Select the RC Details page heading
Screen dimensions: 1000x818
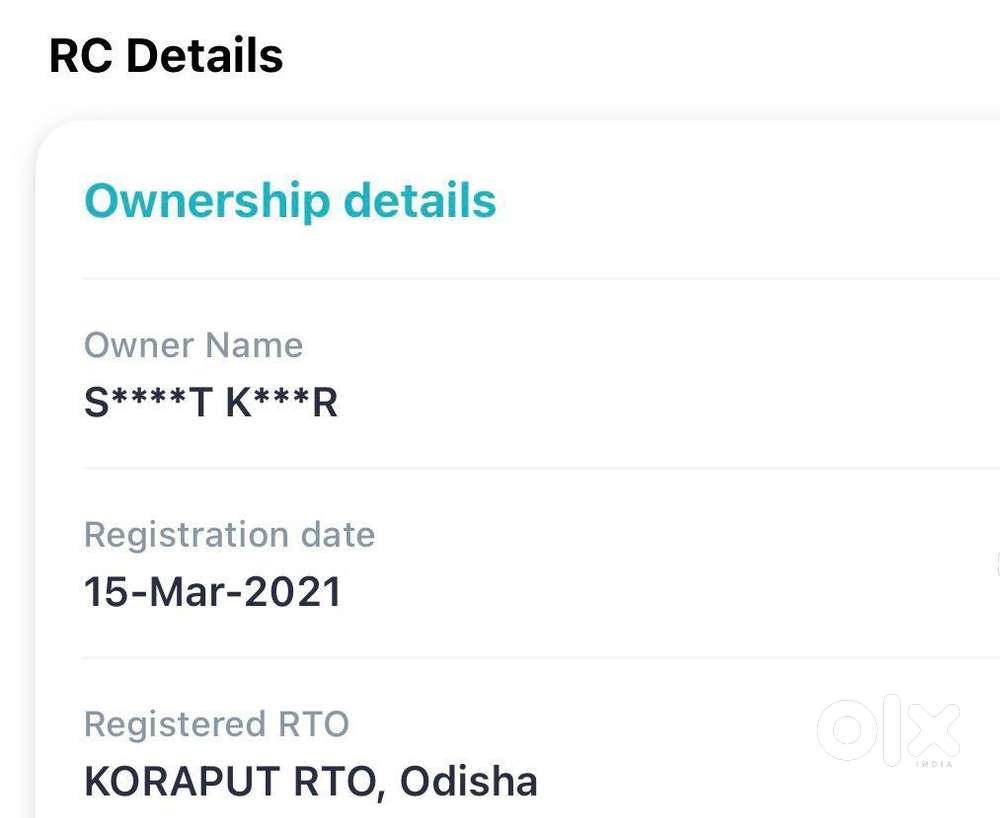coord(166,56)
